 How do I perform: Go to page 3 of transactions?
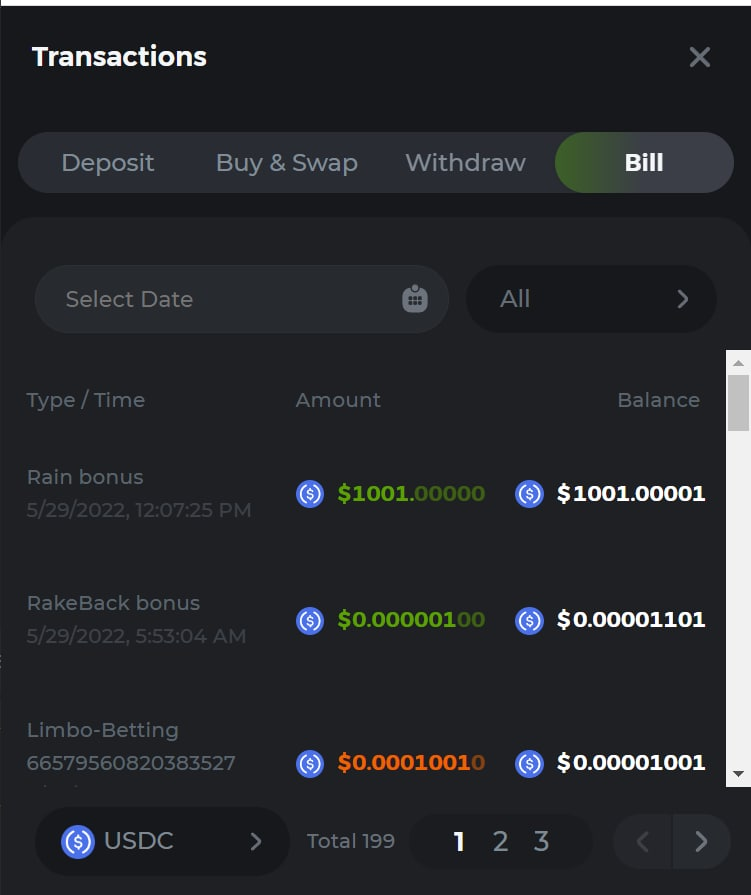tap(541, 841)
